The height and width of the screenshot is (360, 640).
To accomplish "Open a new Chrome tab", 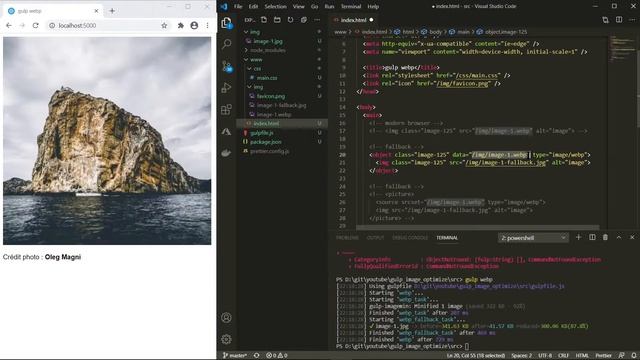I will point(112,11).
